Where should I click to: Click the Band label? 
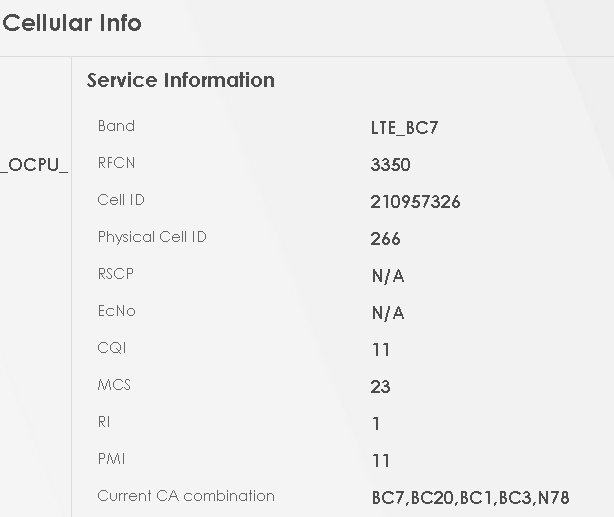coord(116,126)
